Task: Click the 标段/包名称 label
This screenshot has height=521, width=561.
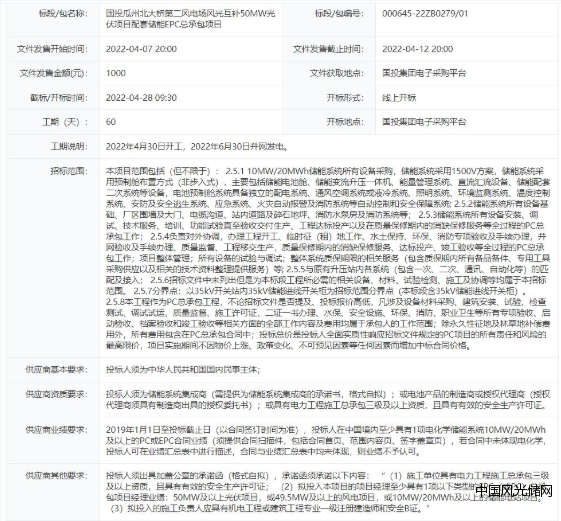Action: coord(63,14)
